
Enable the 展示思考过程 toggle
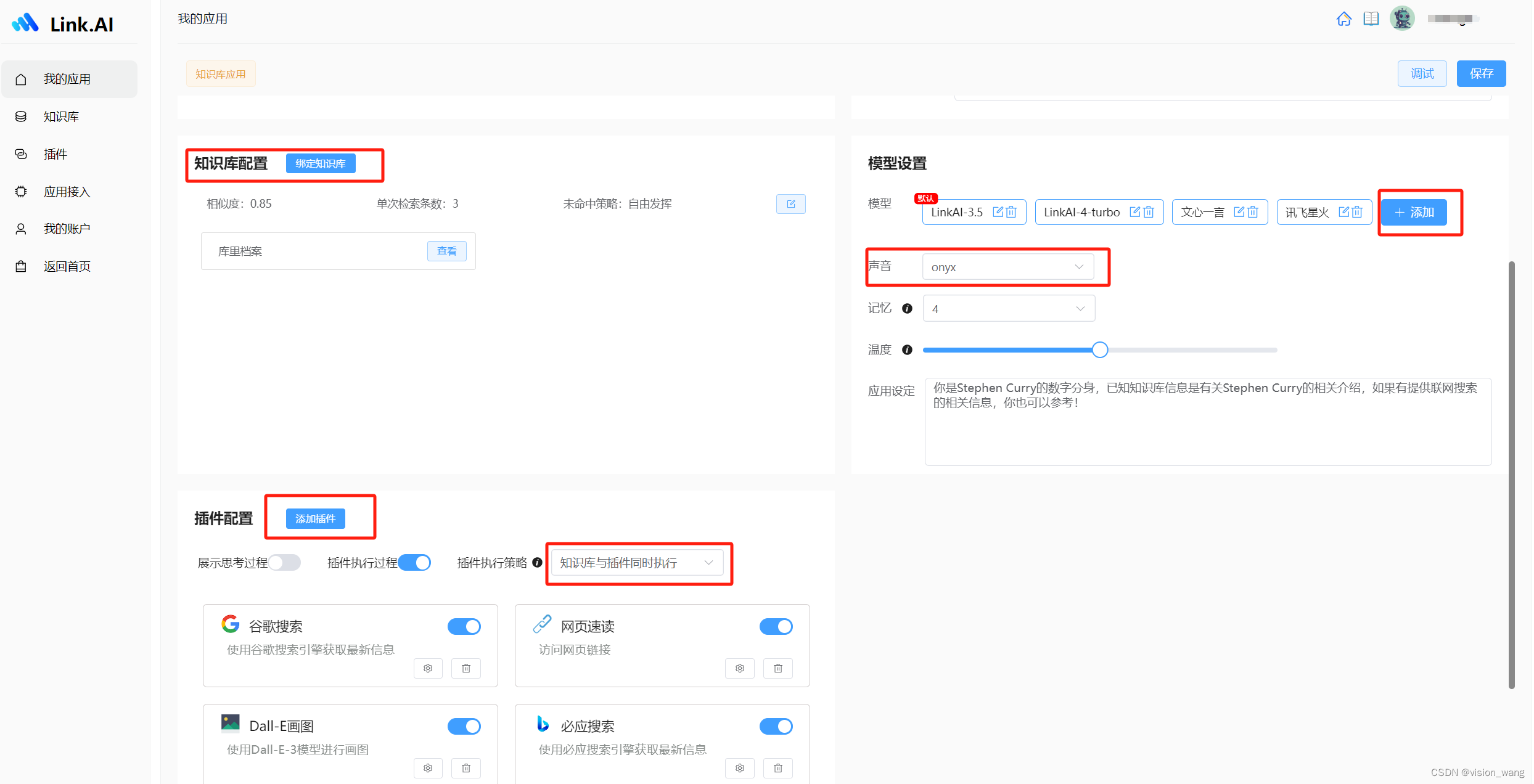click(284, 563)
